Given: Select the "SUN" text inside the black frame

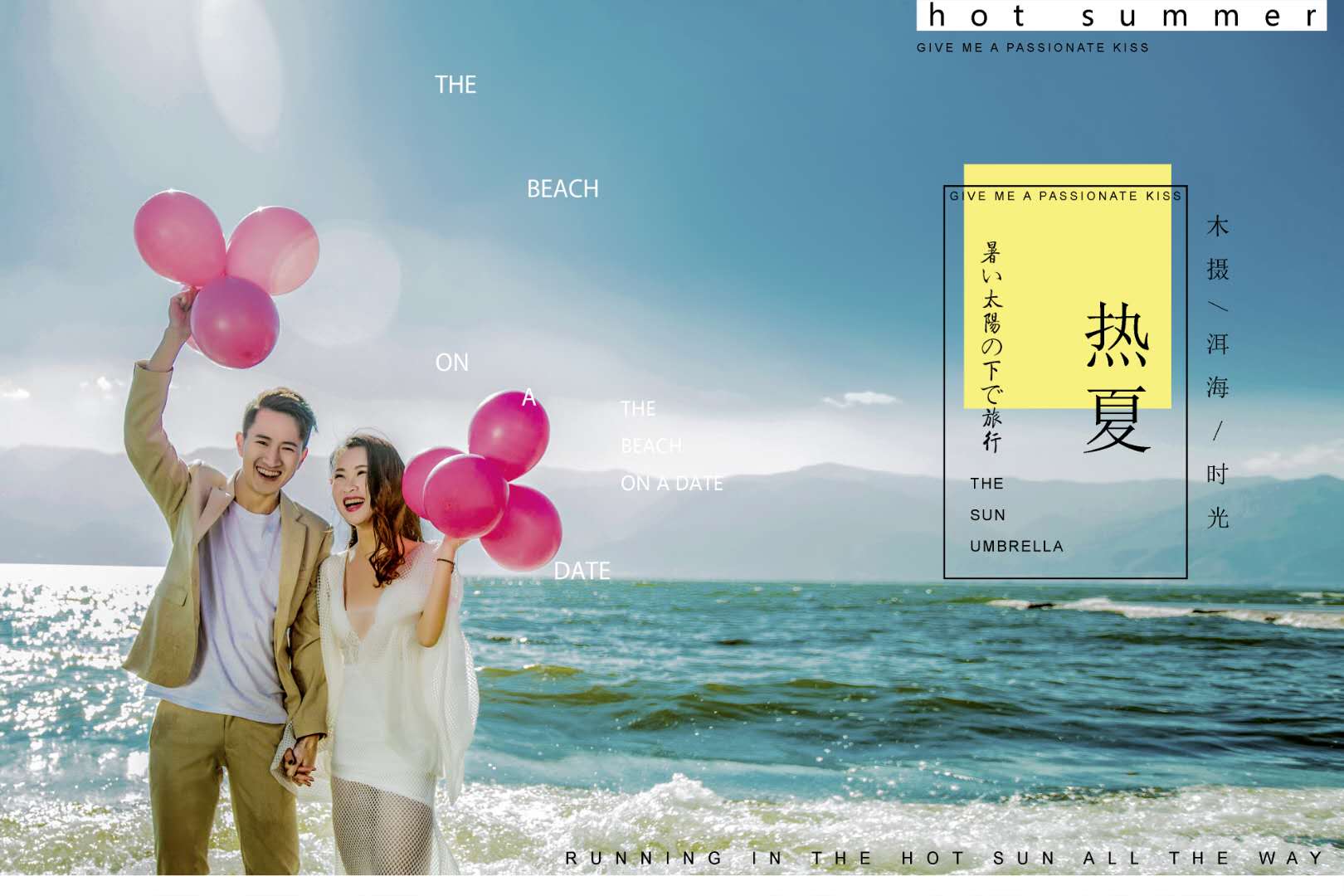Looking at the screenshot, I should coord(987,515).
